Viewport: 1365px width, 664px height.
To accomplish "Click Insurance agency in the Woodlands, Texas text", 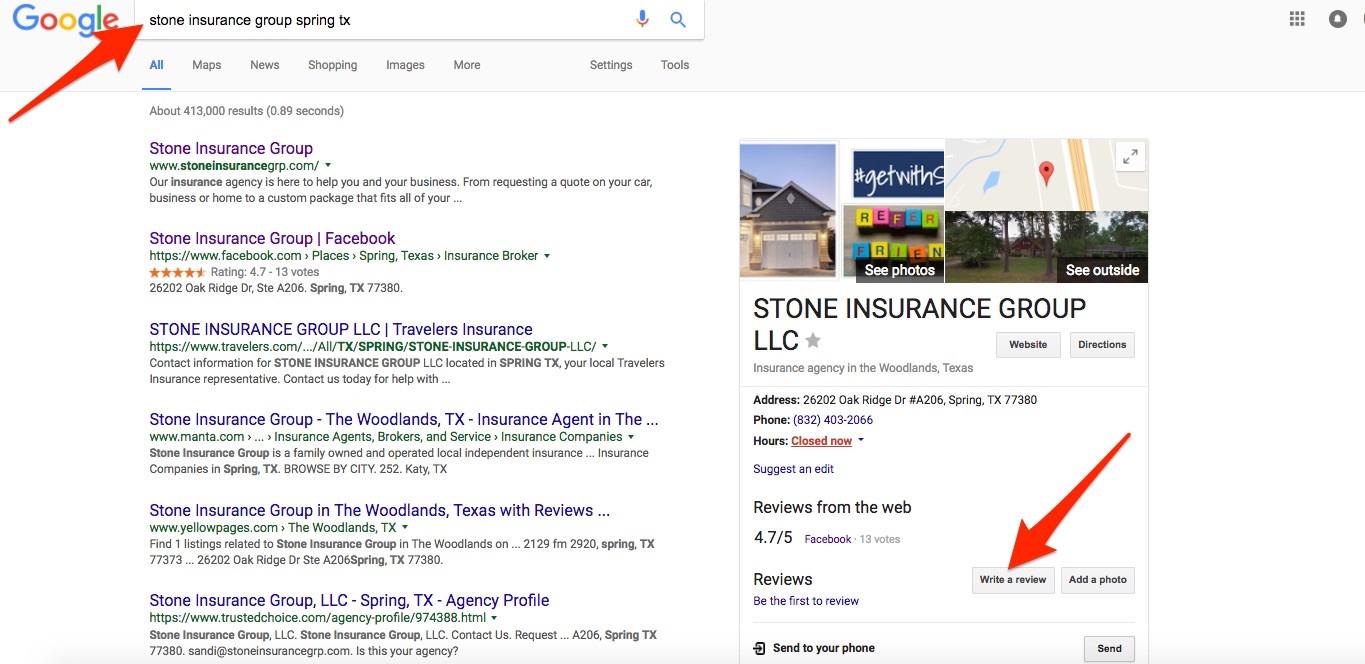I will tap(863, 368).
